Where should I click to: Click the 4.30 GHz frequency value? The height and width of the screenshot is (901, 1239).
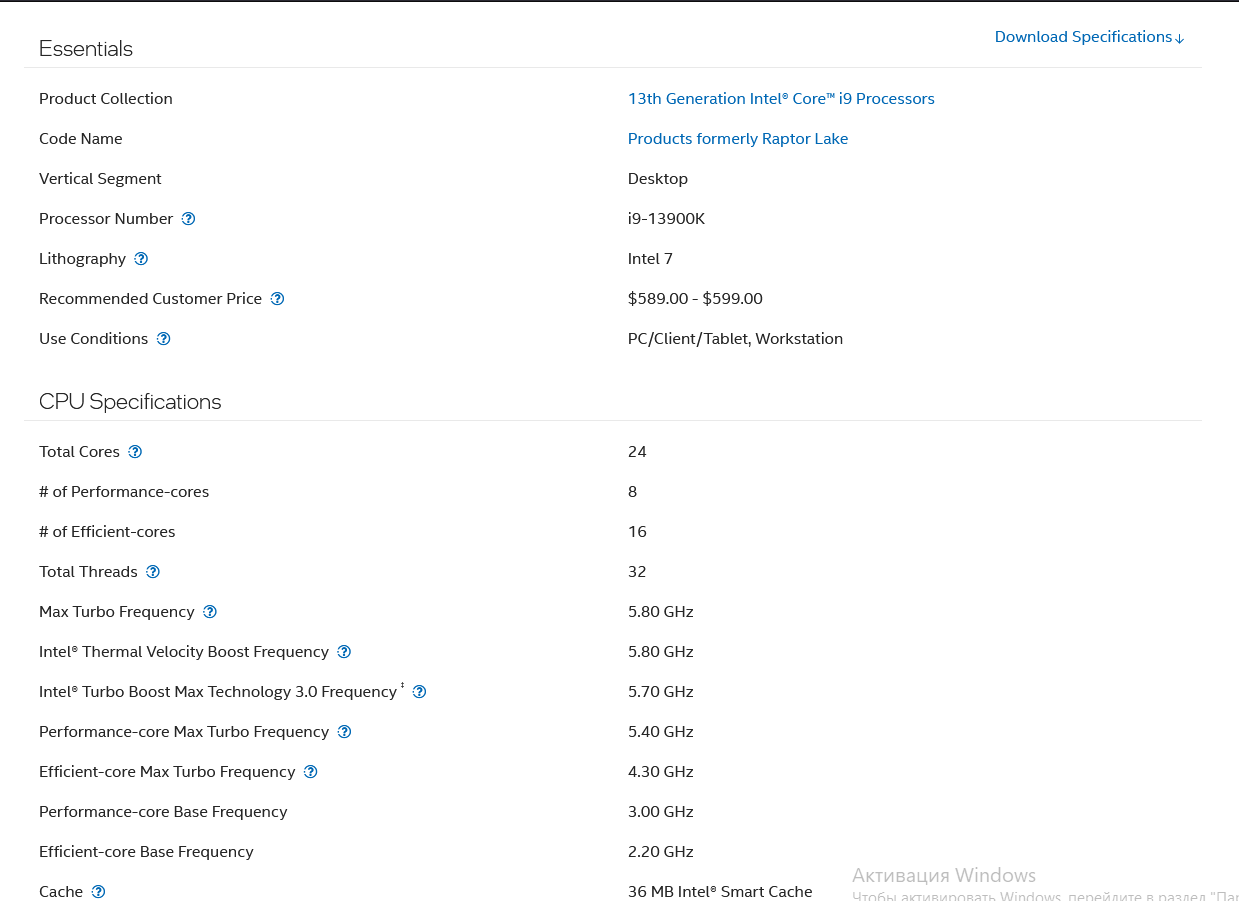click(x=660, y=772)
